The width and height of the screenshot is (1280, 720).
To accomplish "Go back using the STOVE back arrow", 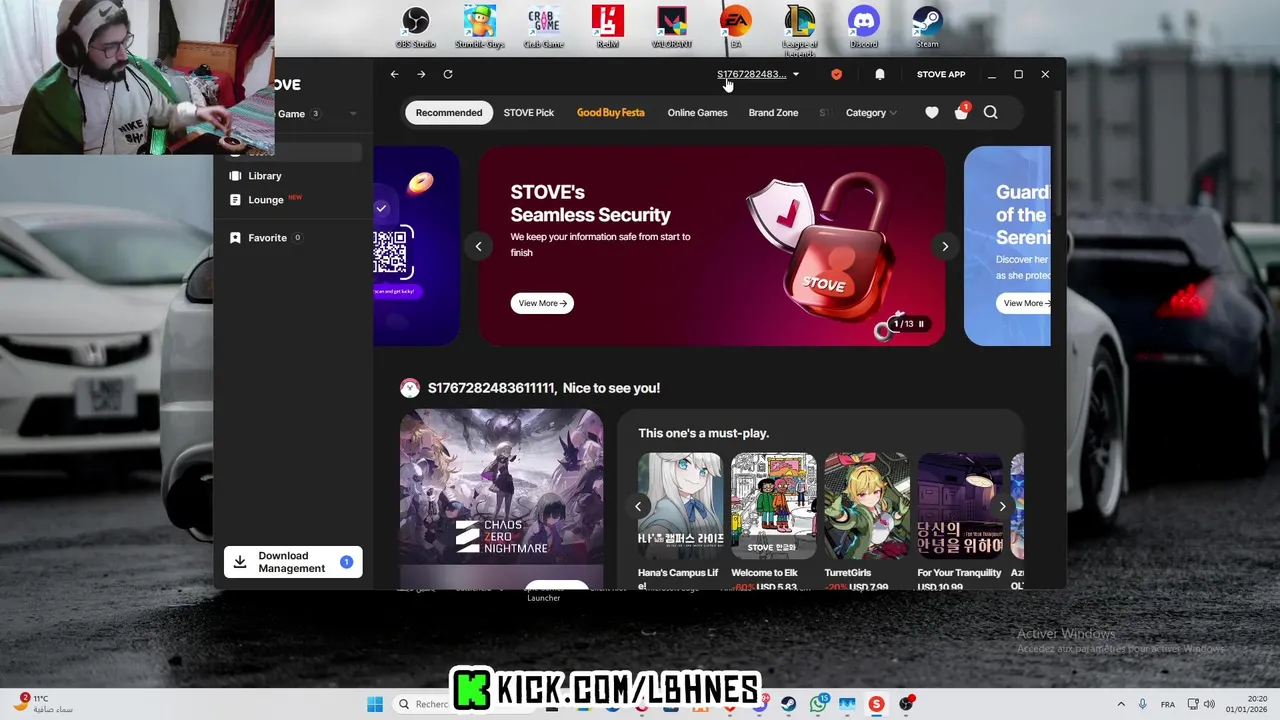I will click(x=394, y=74).
